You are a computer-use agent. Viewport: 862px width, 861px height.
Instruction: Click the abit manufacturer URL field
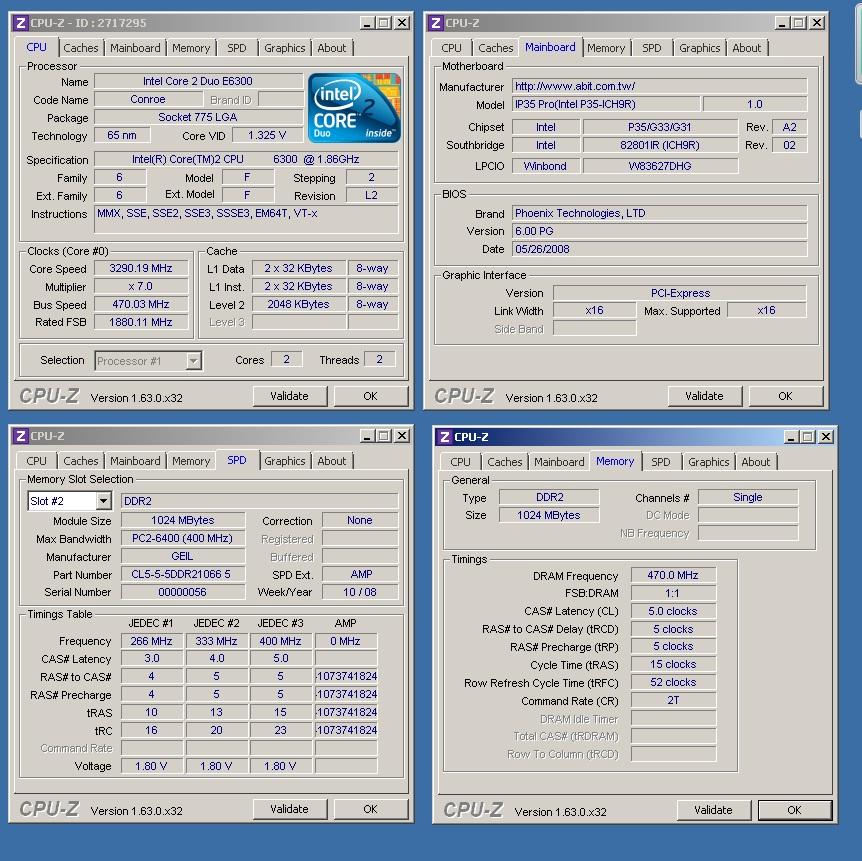660,86
